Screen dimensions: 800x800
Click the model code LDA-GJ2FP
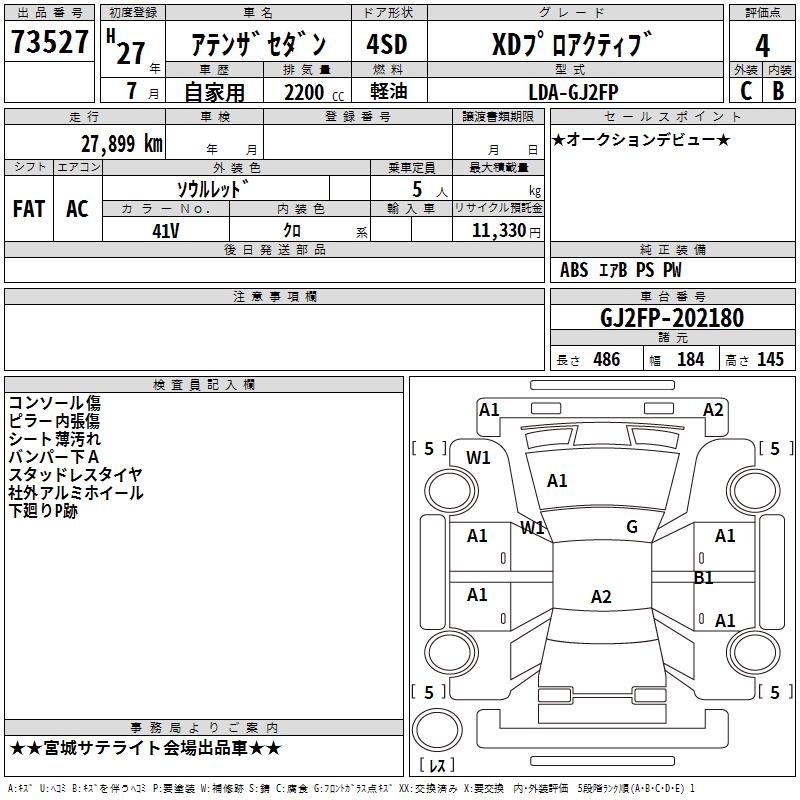tap(574, 90)
